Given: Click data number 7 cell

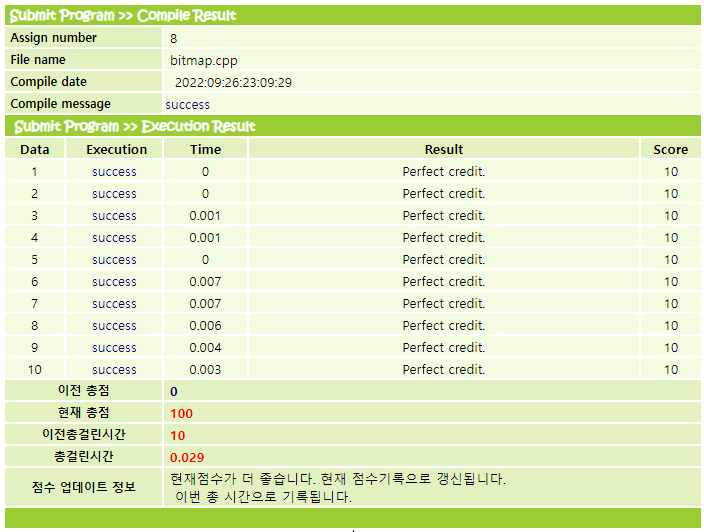Looking at the screenshot, I should point(35,304).
